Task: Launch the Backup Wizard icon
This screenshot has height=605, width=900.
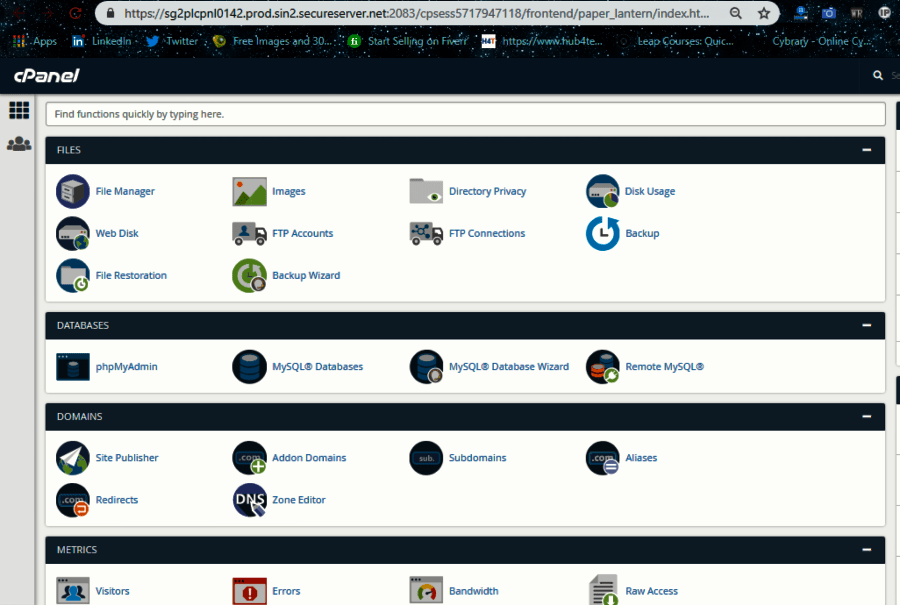Action: pos(249,276)
